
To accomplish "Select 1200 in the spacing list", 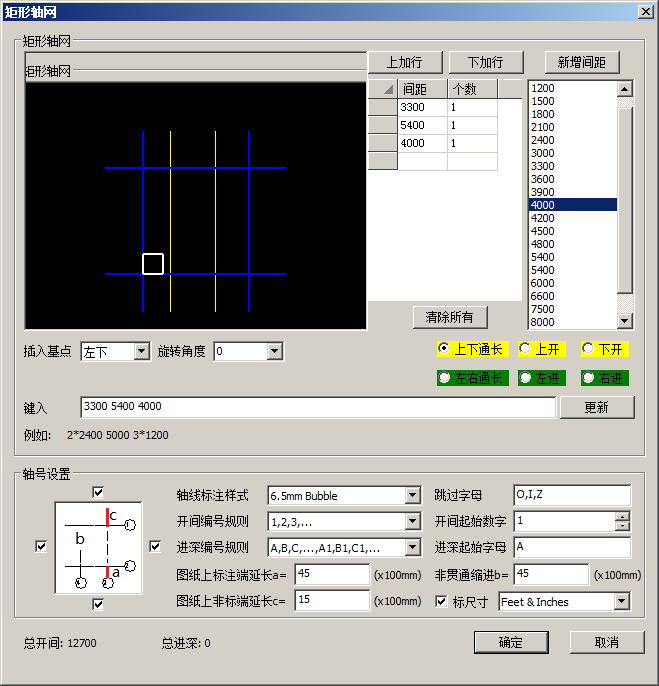I will click(x=573, y=88).
